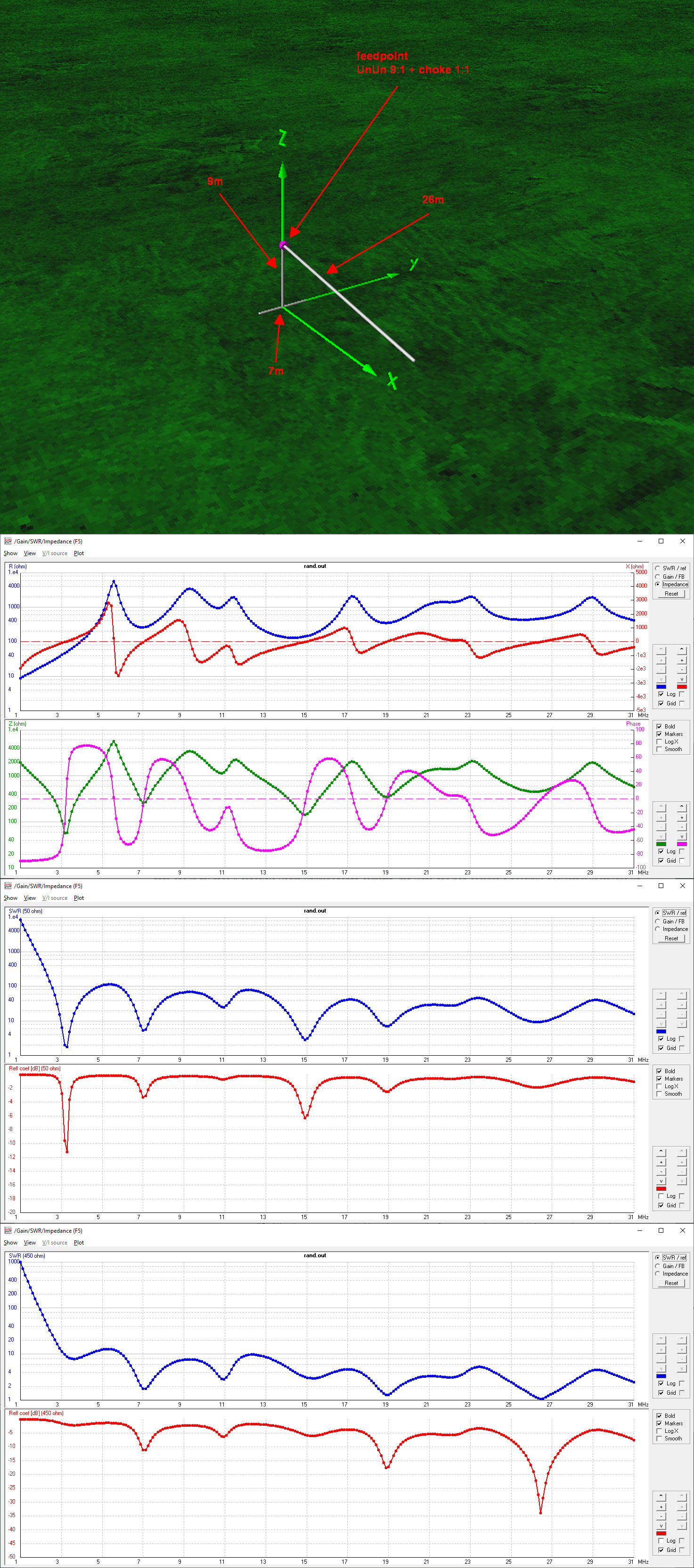Shift 450 ohm Refl coef axis up
The width and height of the screenshot is (694, 1568).
point(661,1497)
